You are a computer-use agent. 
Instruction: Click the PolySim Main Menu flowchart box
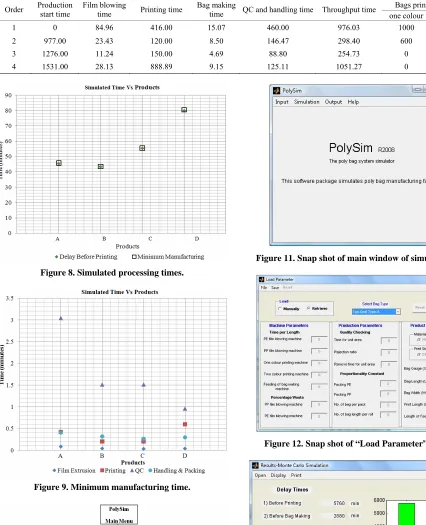pyautogui.click(x=119, y=515)
